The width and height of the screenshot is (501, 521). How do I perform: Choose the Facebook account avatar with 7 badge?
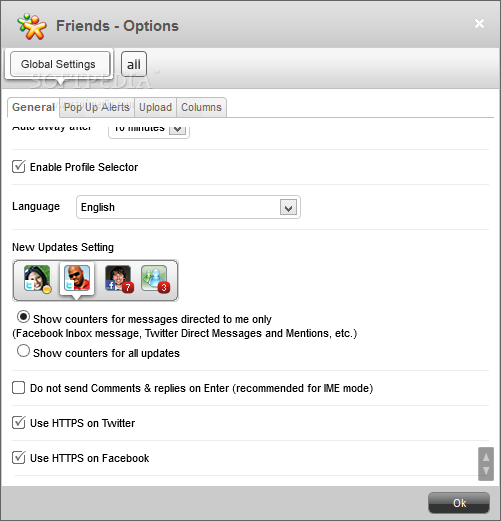point(119,279)
